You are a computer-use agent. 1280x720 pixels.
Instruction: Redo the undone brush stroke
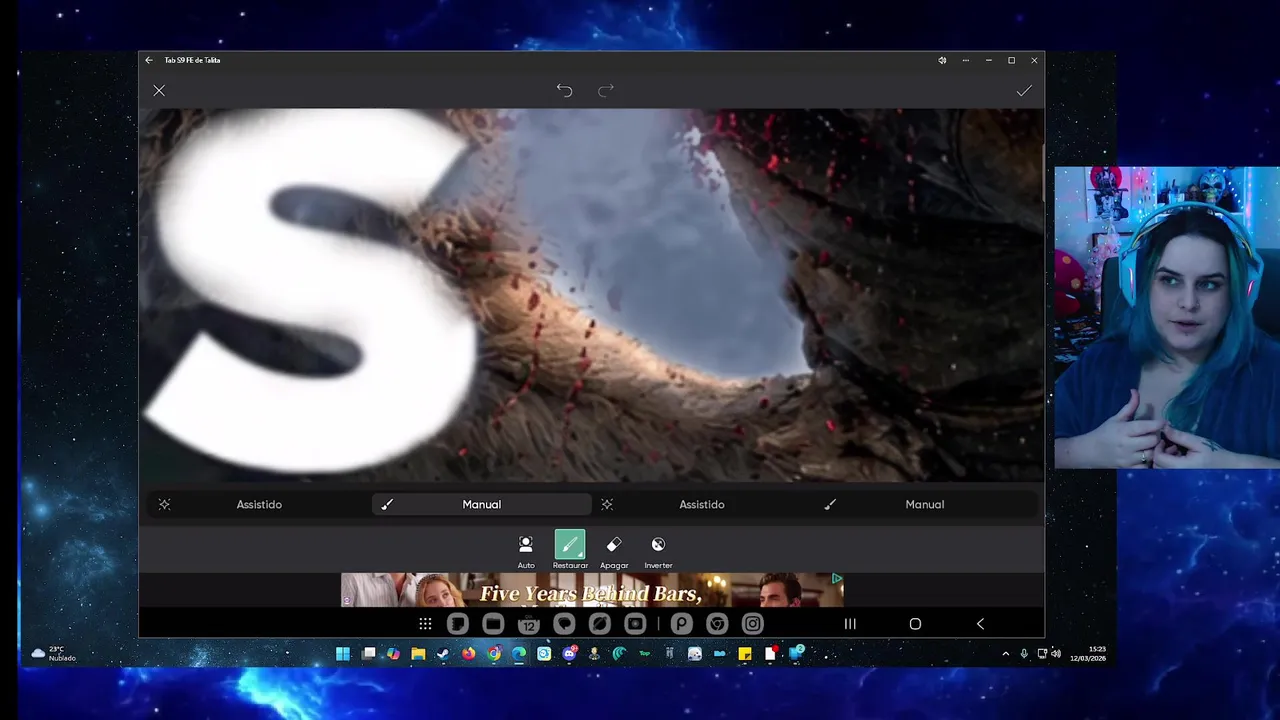pyautogui.click(x=606, y=91)
